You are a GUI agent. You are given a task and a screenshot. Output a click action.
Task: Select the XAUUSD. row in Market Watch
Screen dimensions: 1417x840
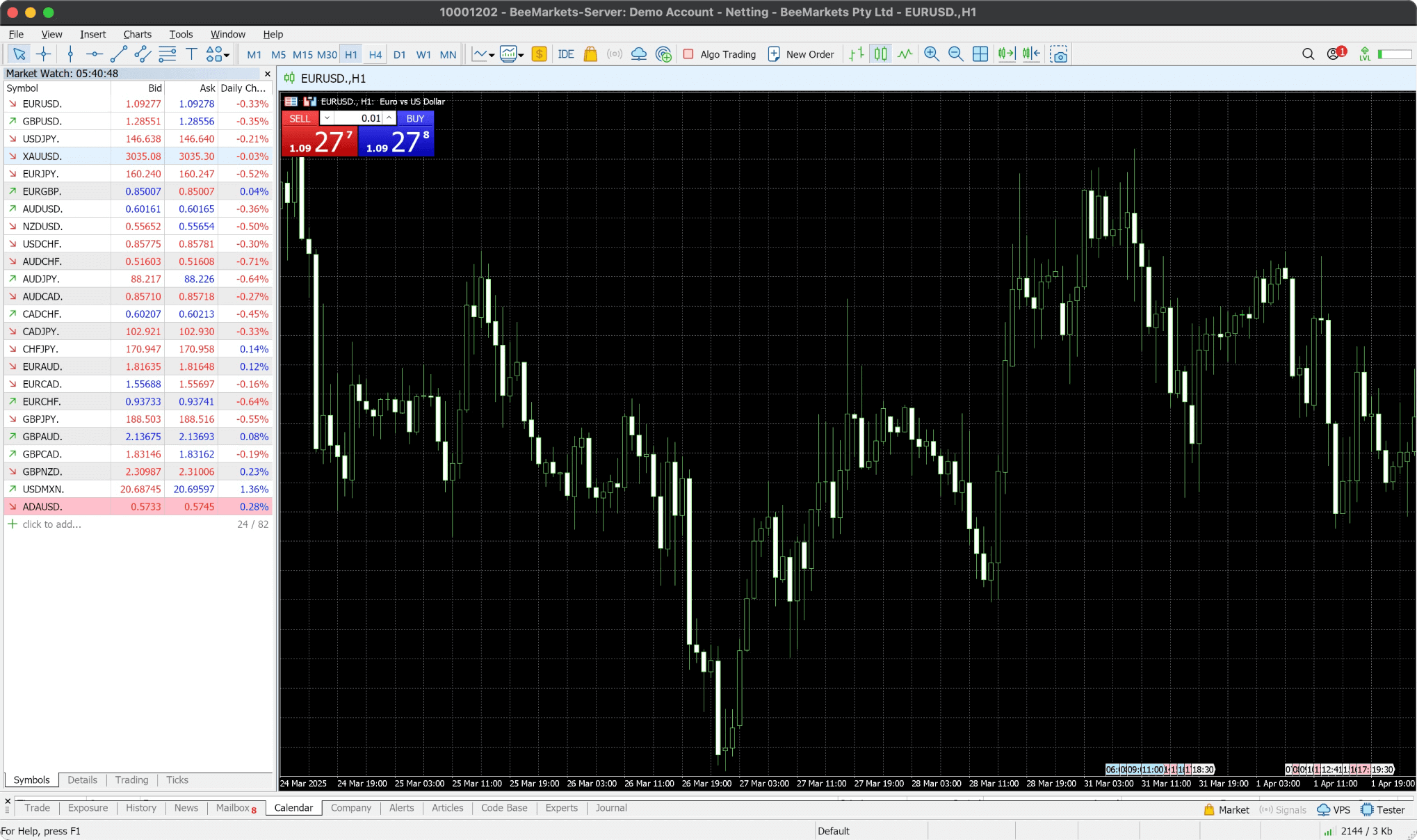[42, 156]
